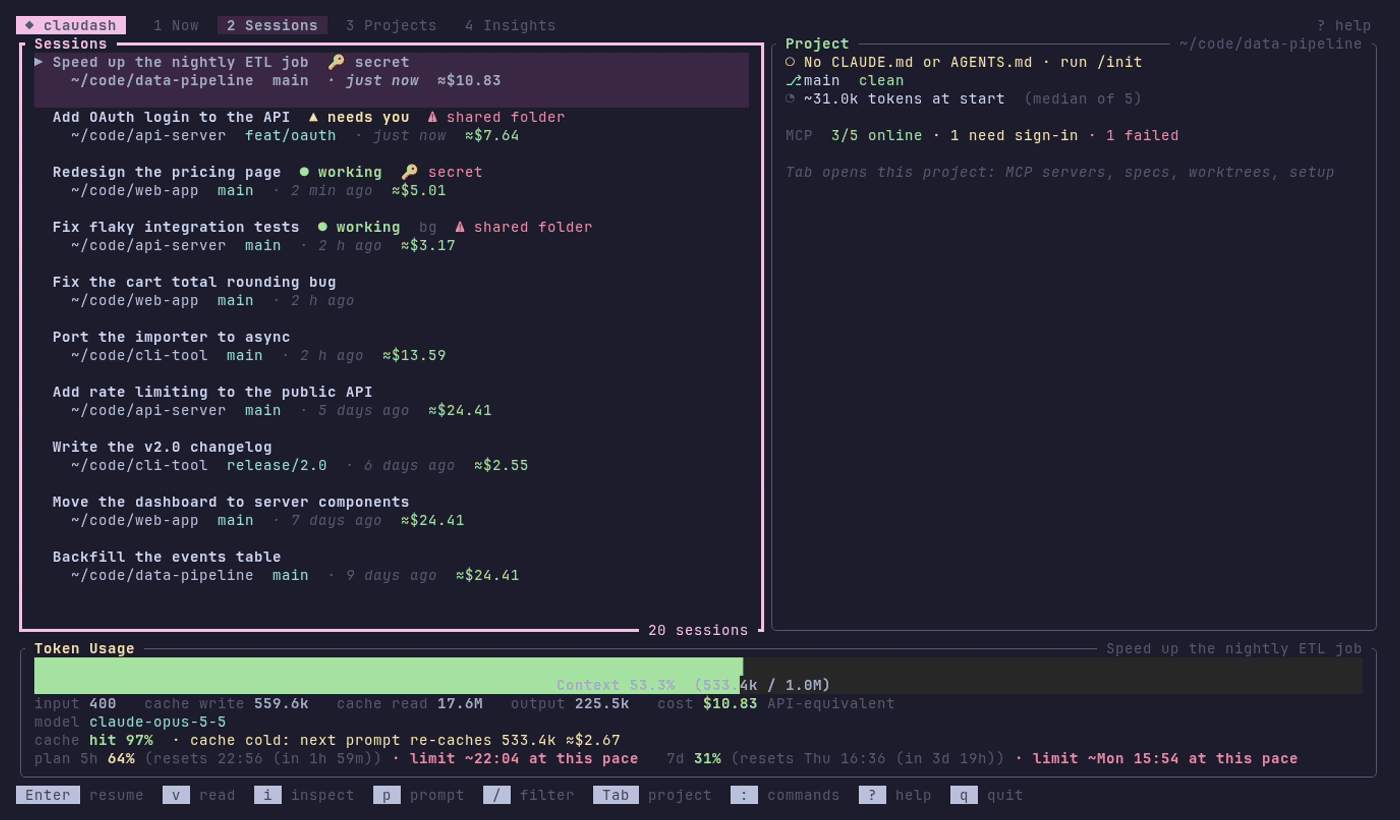The width and height of the screenshot is (1400, 820).
Task: Click the p prompt key hint
Action: tap(419, 795)
